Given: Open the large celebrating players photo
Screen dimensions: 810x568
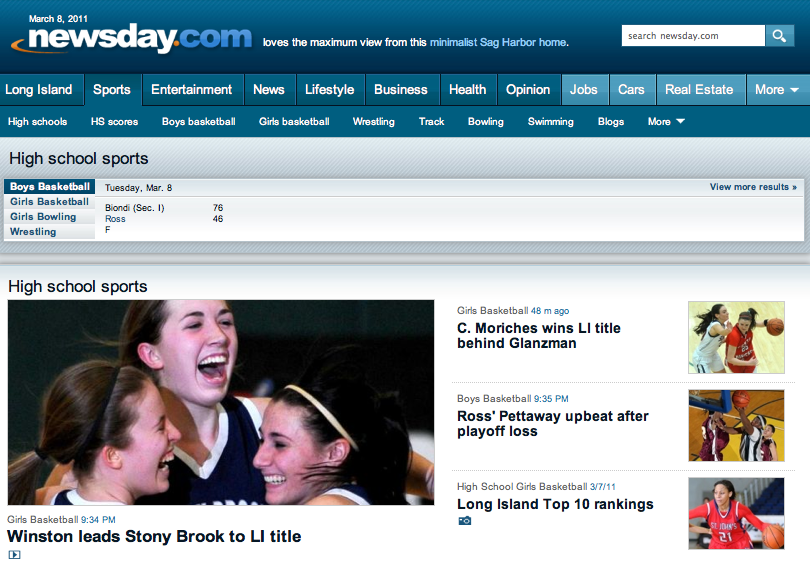Looking at the screenshot, I should pos(221,402).
